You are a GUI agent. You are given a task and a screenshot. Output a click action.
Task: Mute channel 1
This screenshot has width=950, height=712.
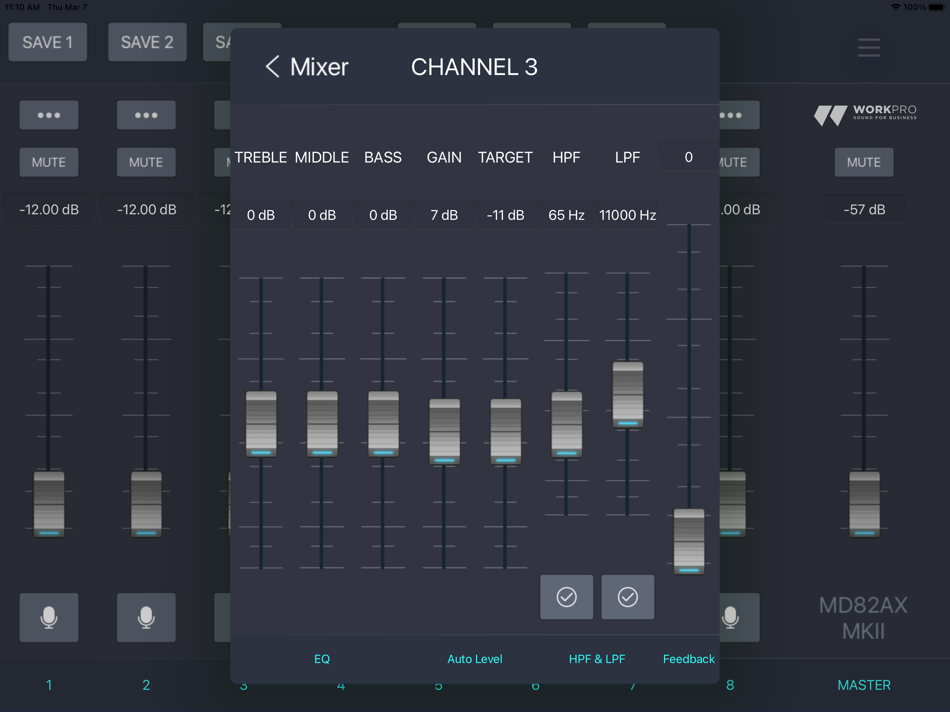point(49,162)
